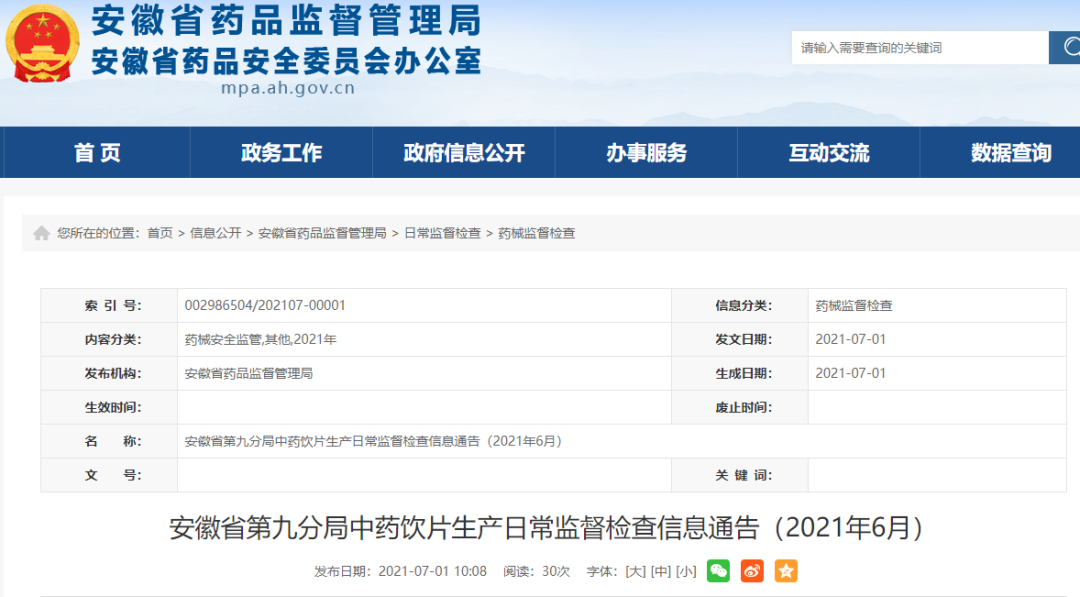1080x597 pixels.
Task: Open the 办事服务 menu item
Action: [646, 153]
